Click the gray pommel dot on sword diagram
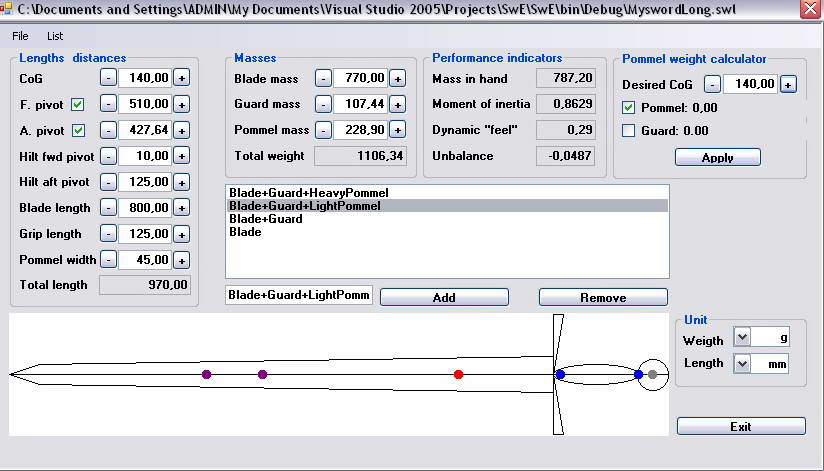Screen dimensions: 824x471 (652, 374)
